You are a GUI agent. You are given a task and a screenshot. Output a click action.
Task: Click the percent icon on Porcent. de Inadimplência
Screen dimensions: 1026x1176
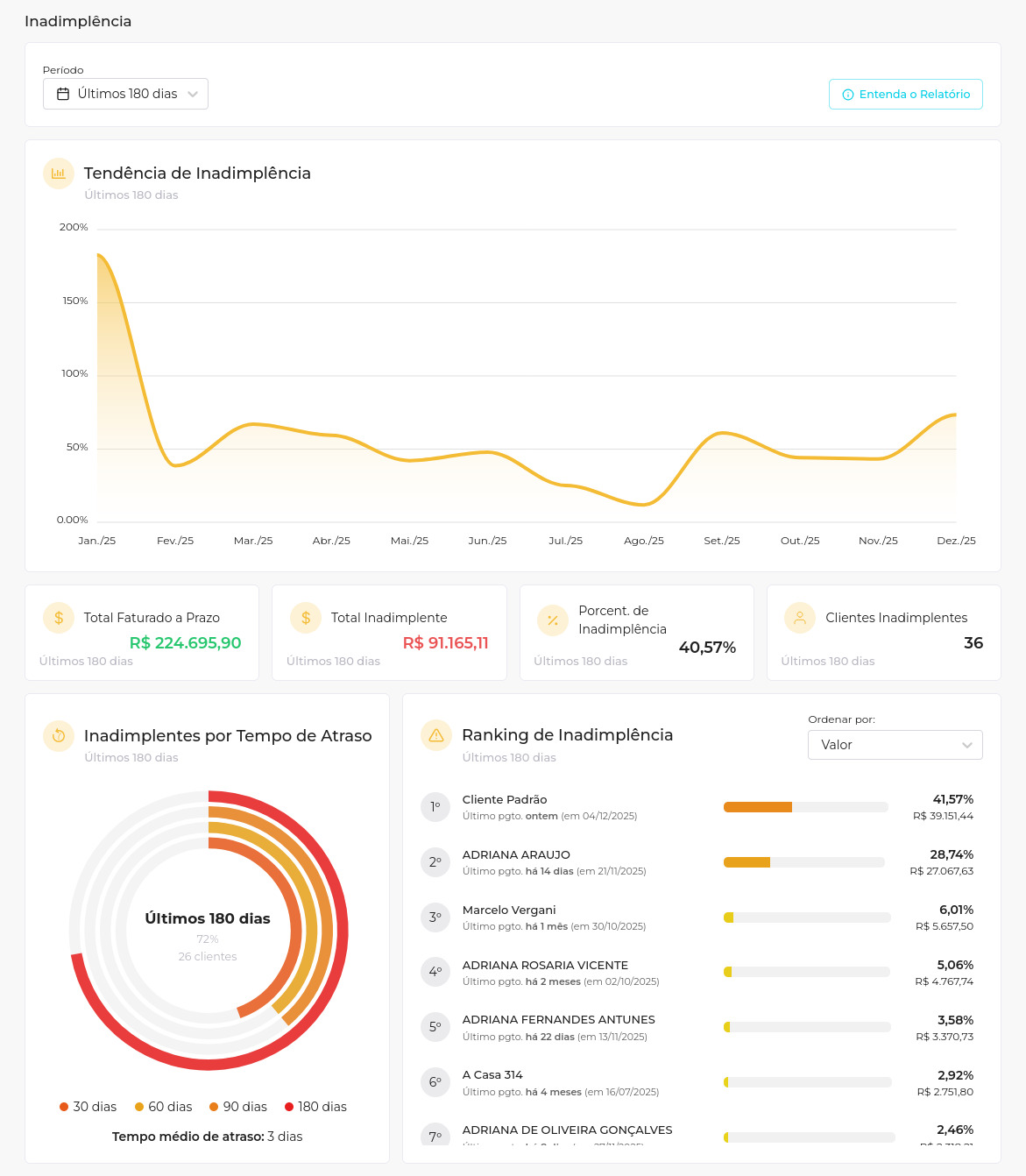[x=553, y=620]
